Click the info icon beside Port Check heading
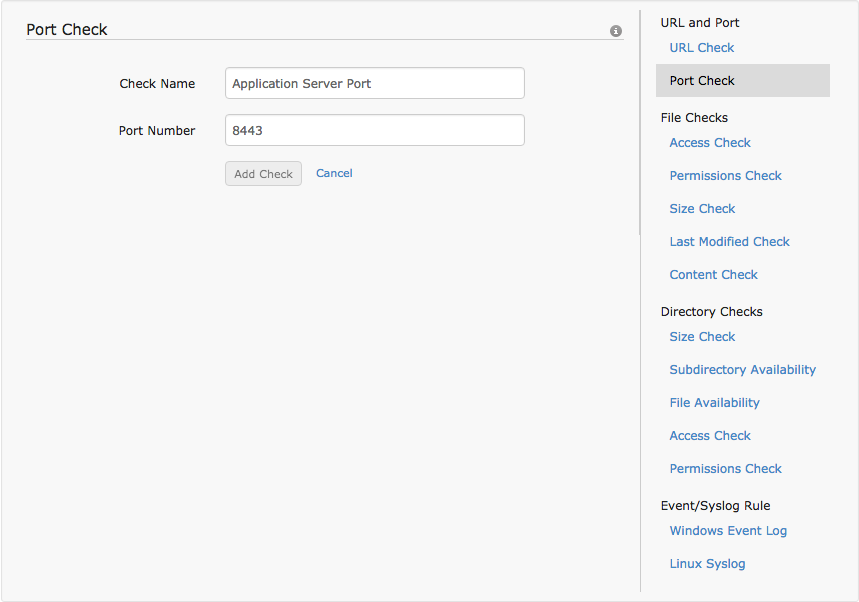This screenshot has height=602, width=859. tap(616, 31)
